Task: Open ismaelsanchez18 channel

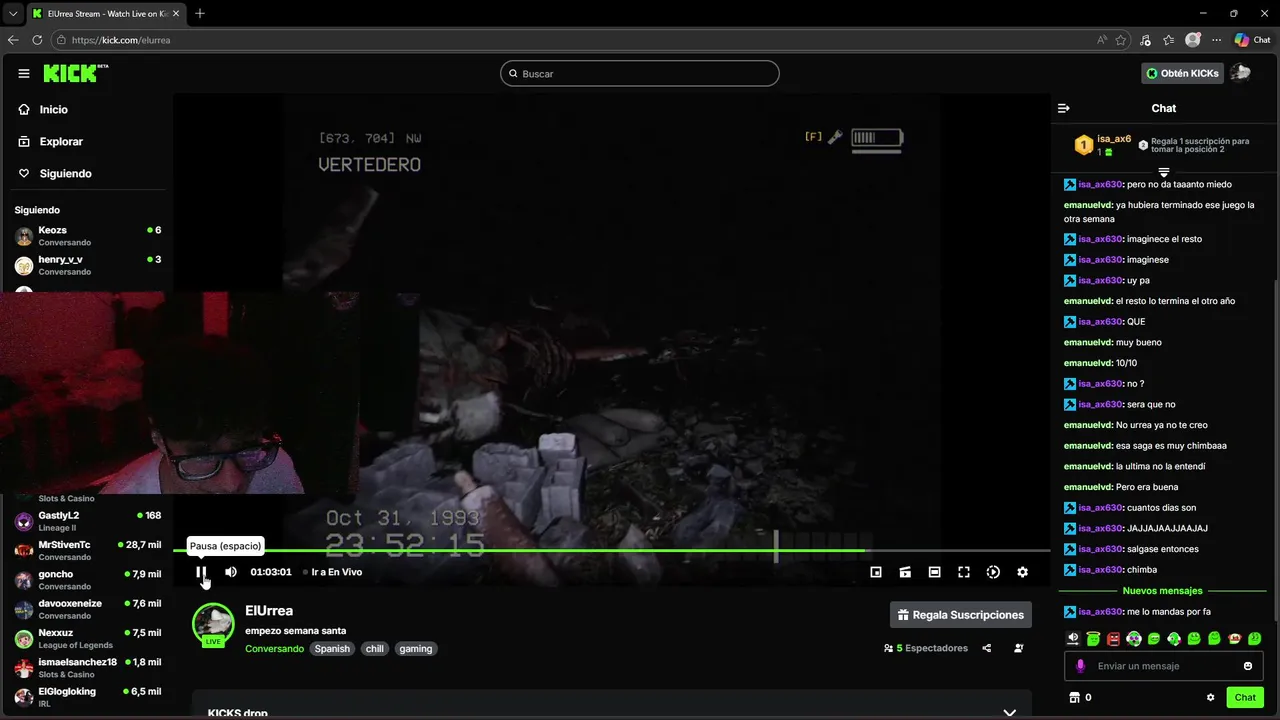Action: coord(88,668)
